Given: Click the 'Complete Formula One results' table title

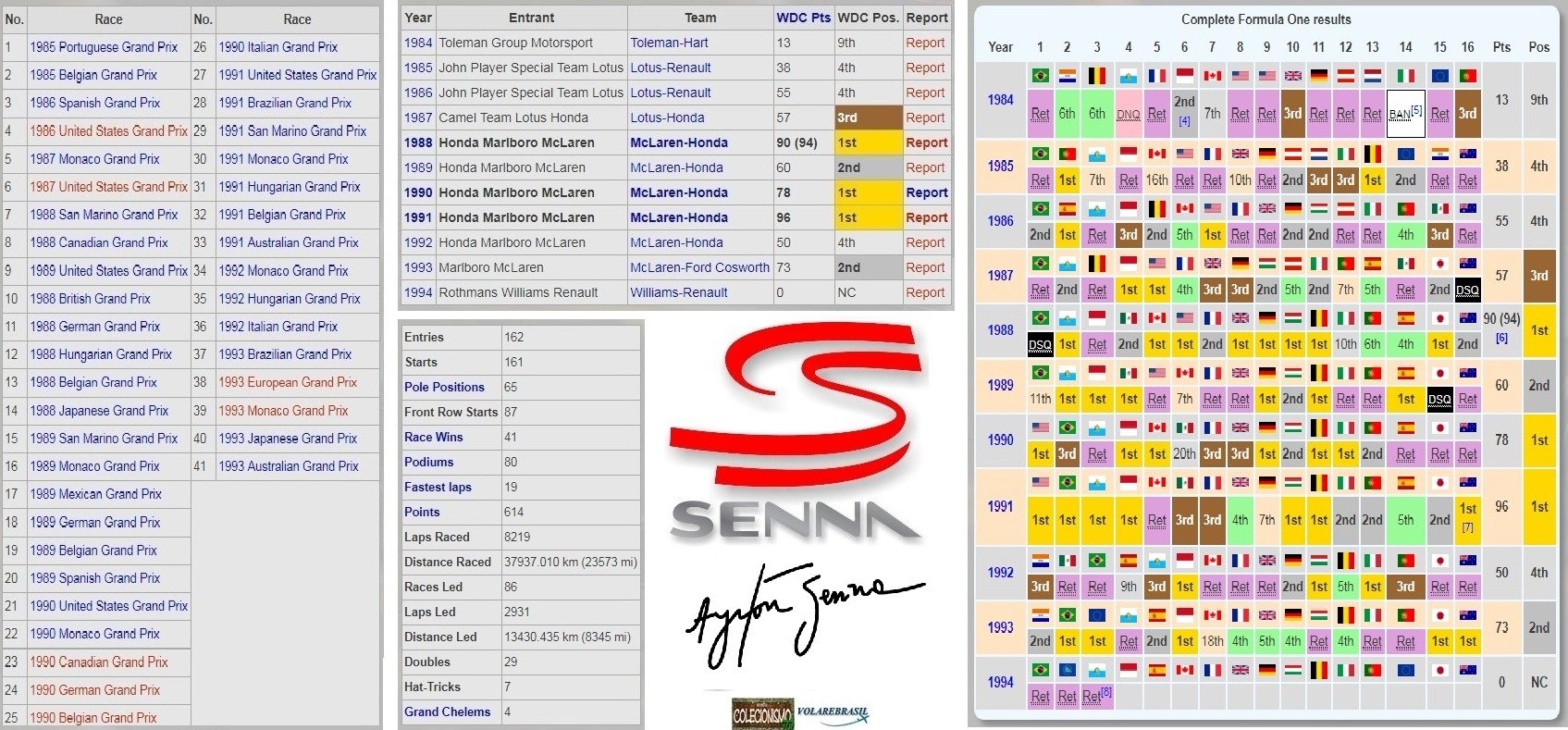Looking at the screenshot, I should click(1266, 19).
